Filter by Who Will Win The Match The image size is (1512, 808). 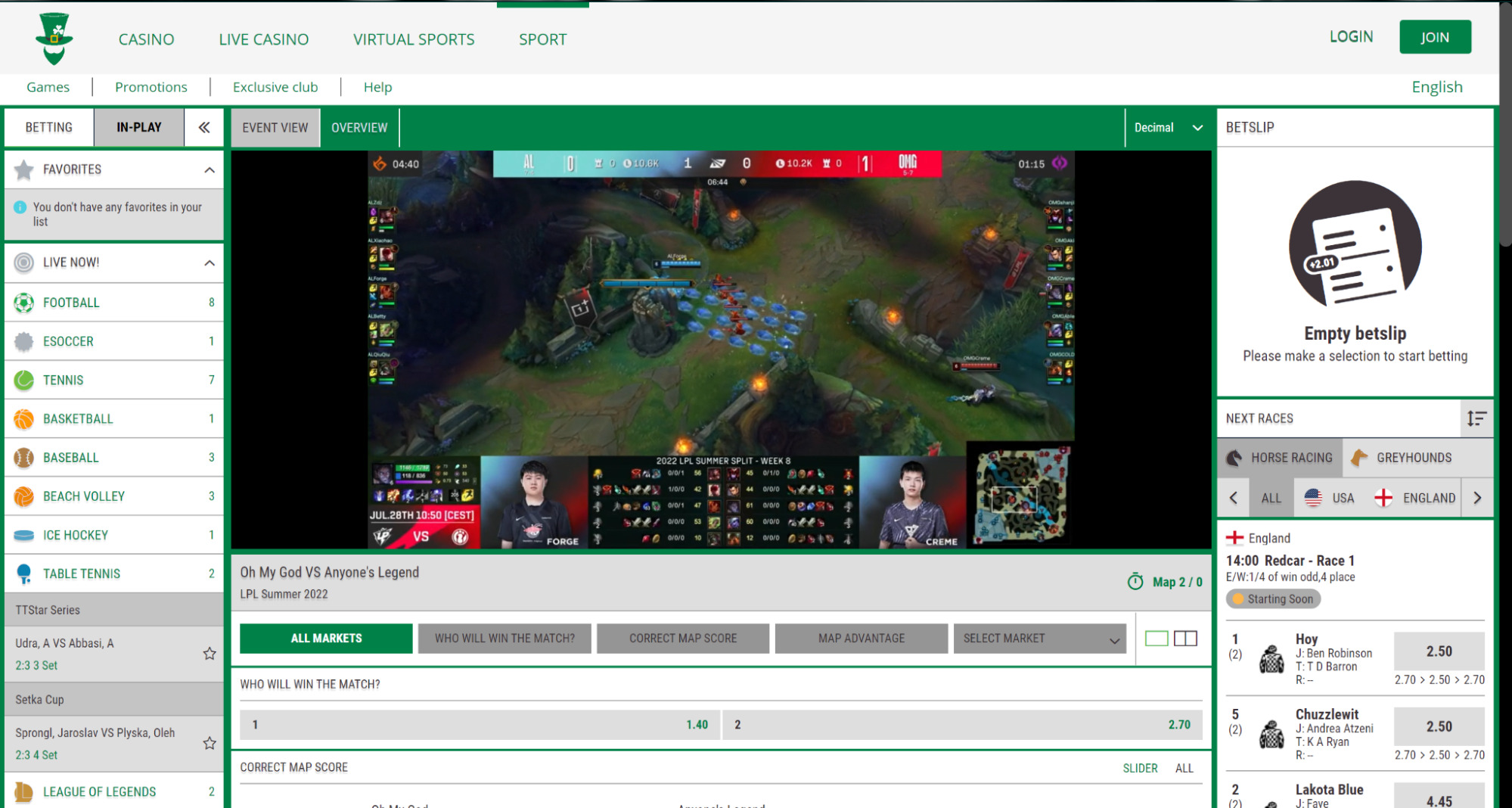coord(505,639)
